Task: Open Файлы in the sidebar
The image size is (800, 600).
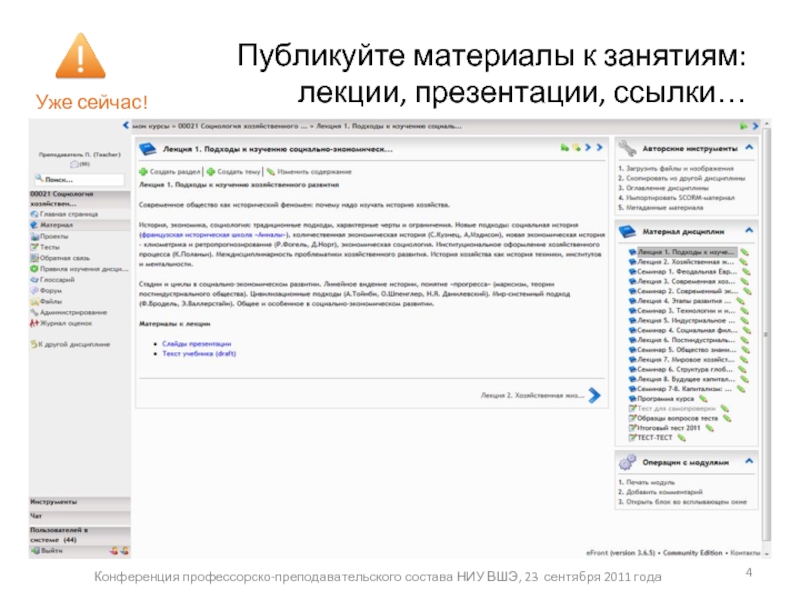Action: pyautogui.click(x=51, y=301)
